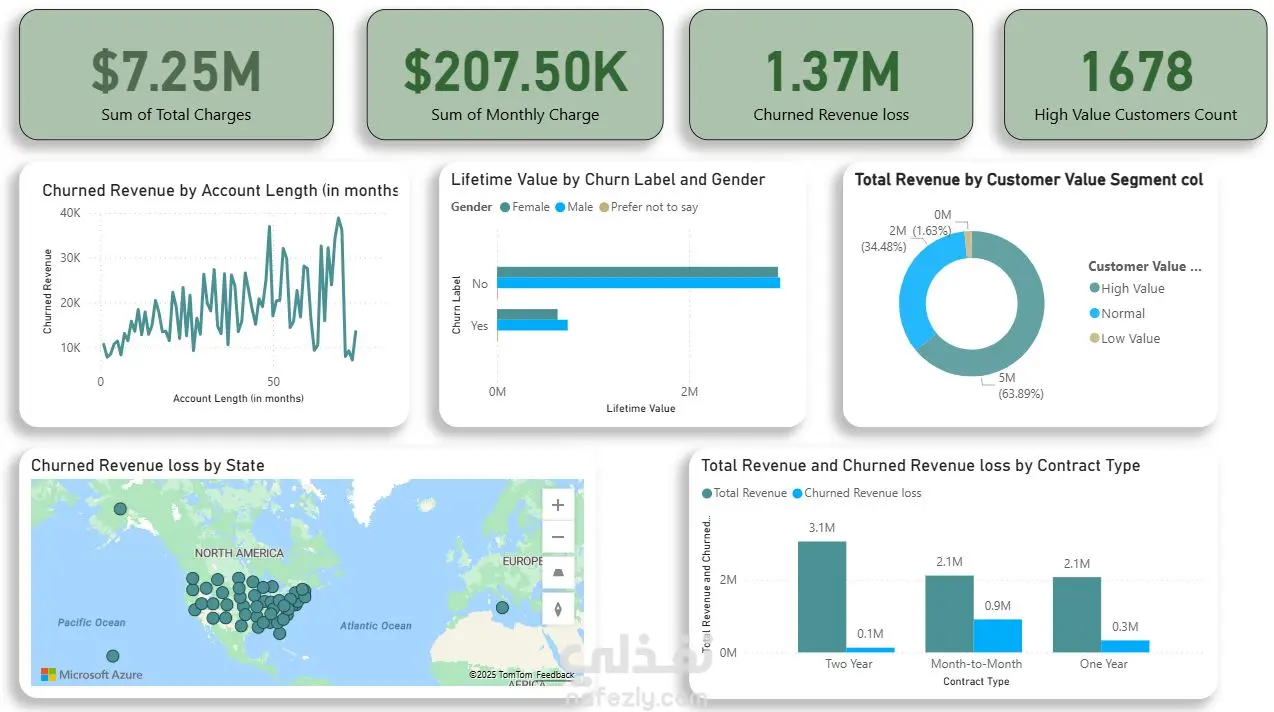This screenshot has height=712, width=1274.
Task: Click the Normal legend entry
Action: pyautogui.click(x=1117, y=313)
